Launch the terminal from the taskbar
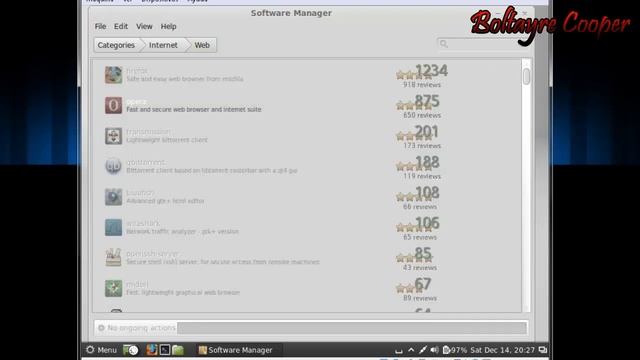The height and width of the screenshot is (360, 640). (165, 350)
